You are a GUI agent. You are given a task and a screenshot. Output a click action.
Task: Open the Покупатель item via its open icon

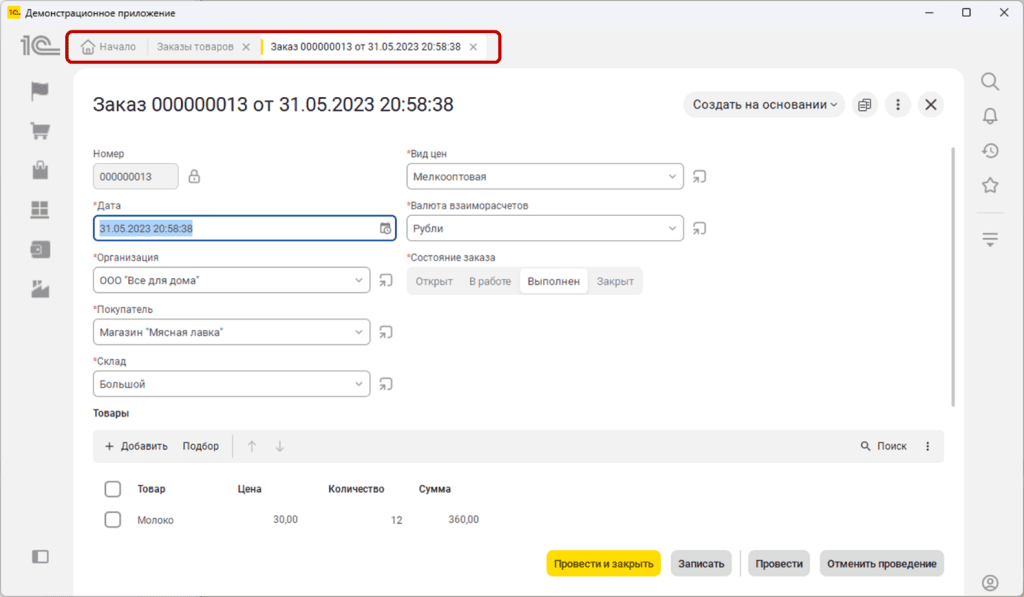[x=386, y=332]
